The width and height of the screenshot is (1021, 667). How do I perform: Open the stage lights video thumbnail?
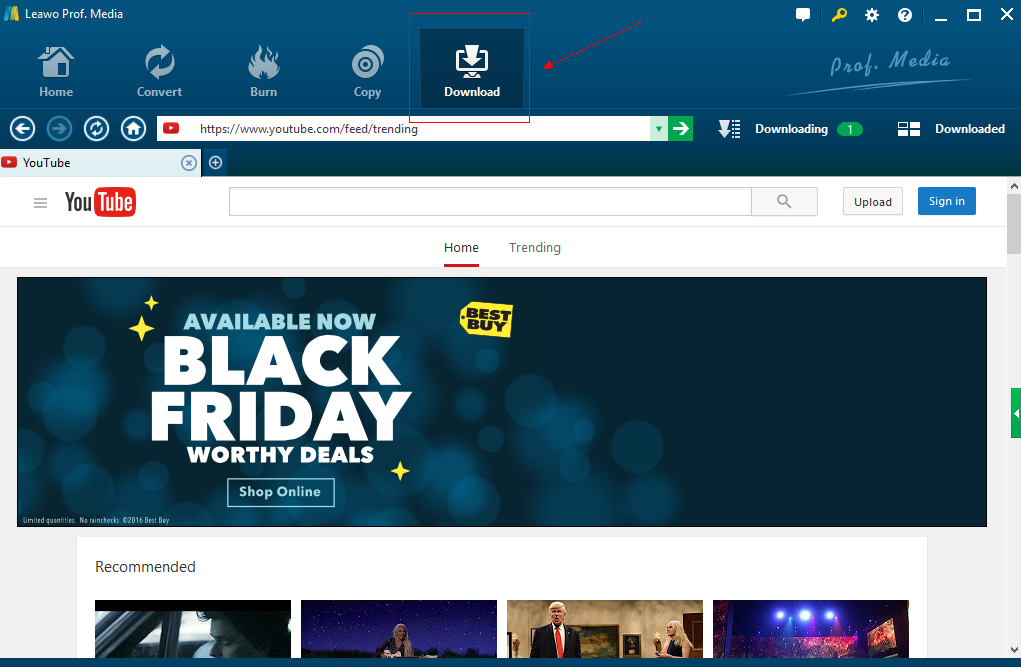pyautogui.click(x=811, y=629)
